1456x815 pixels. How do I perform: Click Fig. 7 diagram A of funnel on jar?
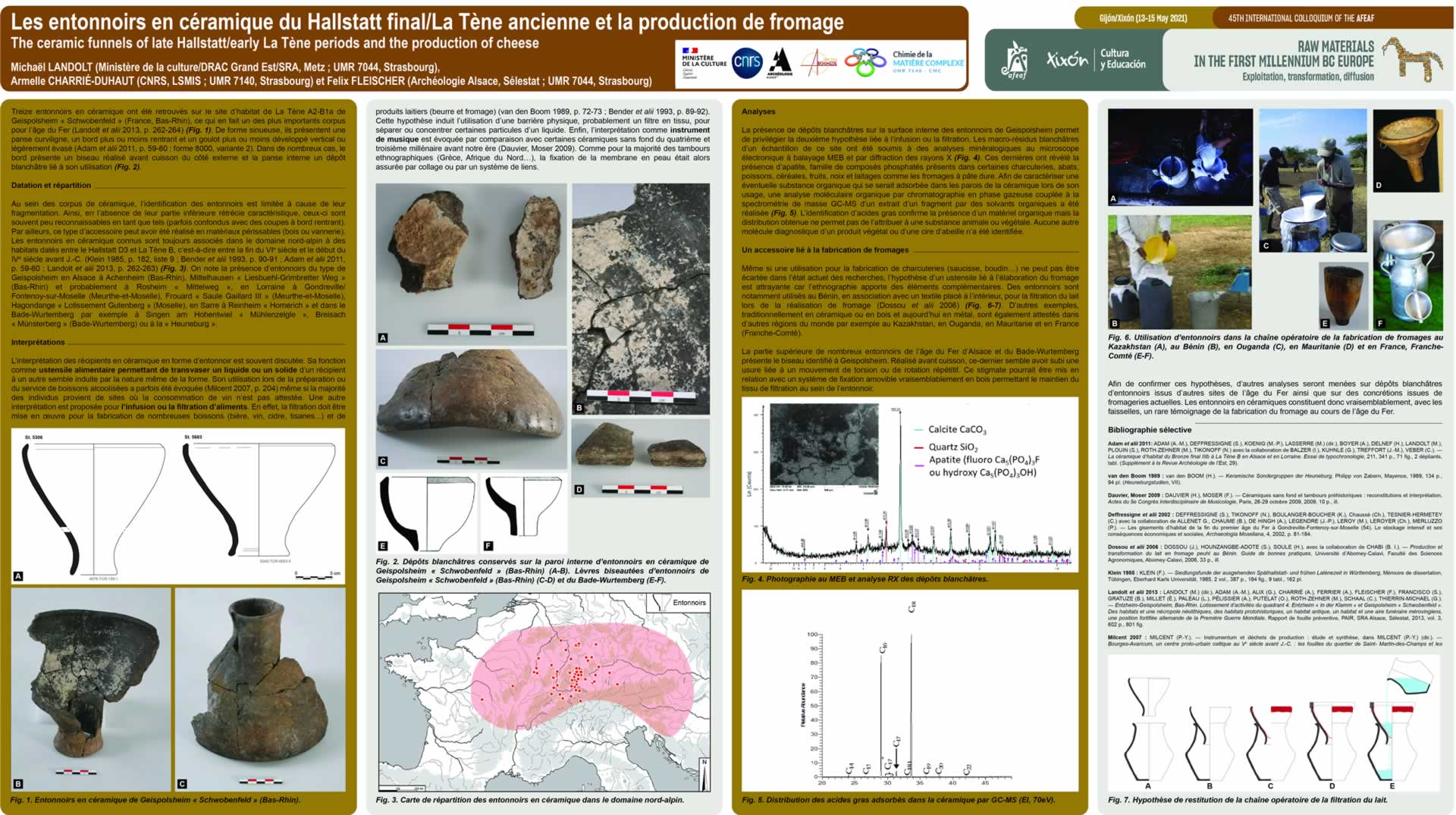[1148, 729]
